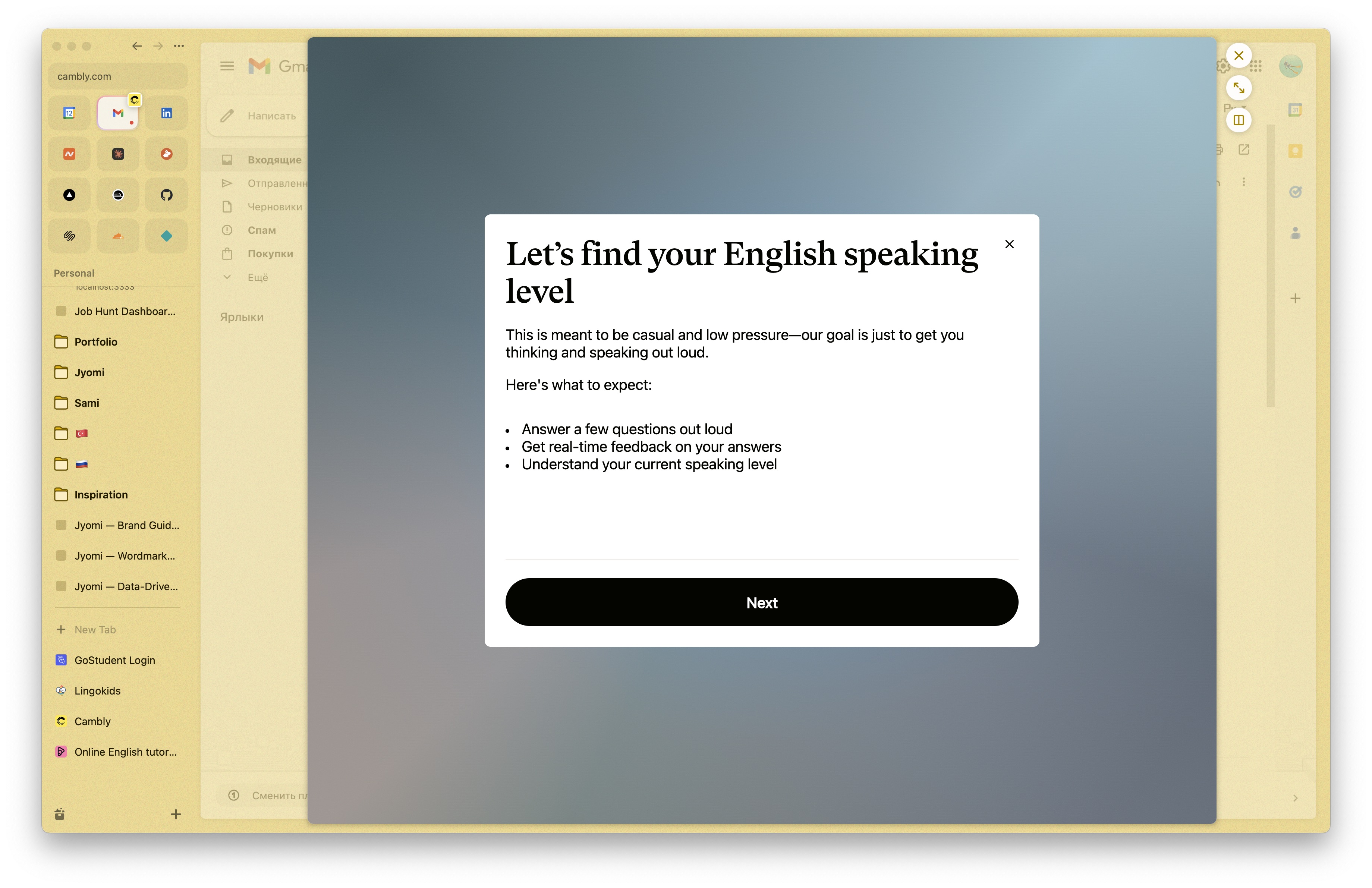Click the Vercel triangle pinned tab

pos(69,195)
